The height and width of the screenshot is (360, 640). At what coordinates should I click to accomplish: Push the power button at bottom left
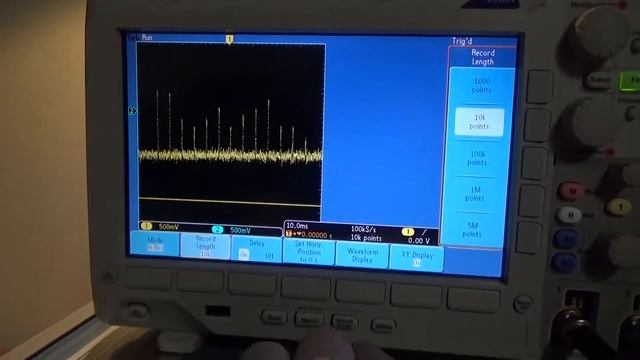(138, 311)
